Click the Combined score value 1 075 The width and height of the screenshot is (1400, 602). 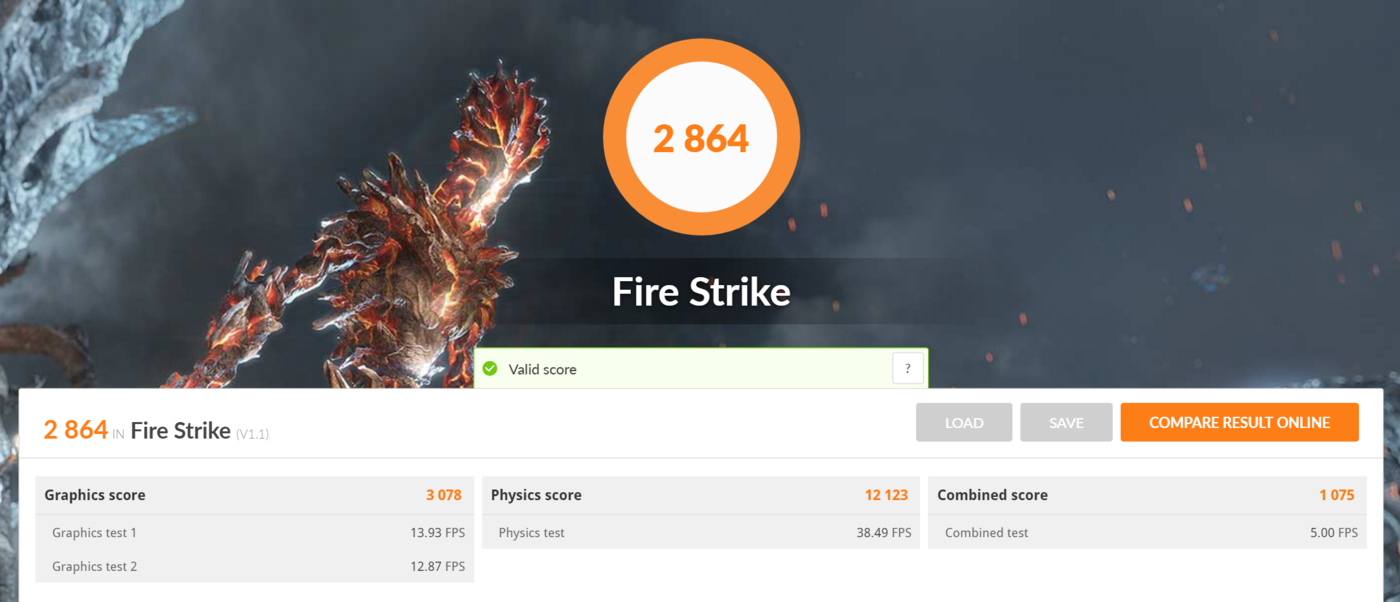coord(1336,495)
